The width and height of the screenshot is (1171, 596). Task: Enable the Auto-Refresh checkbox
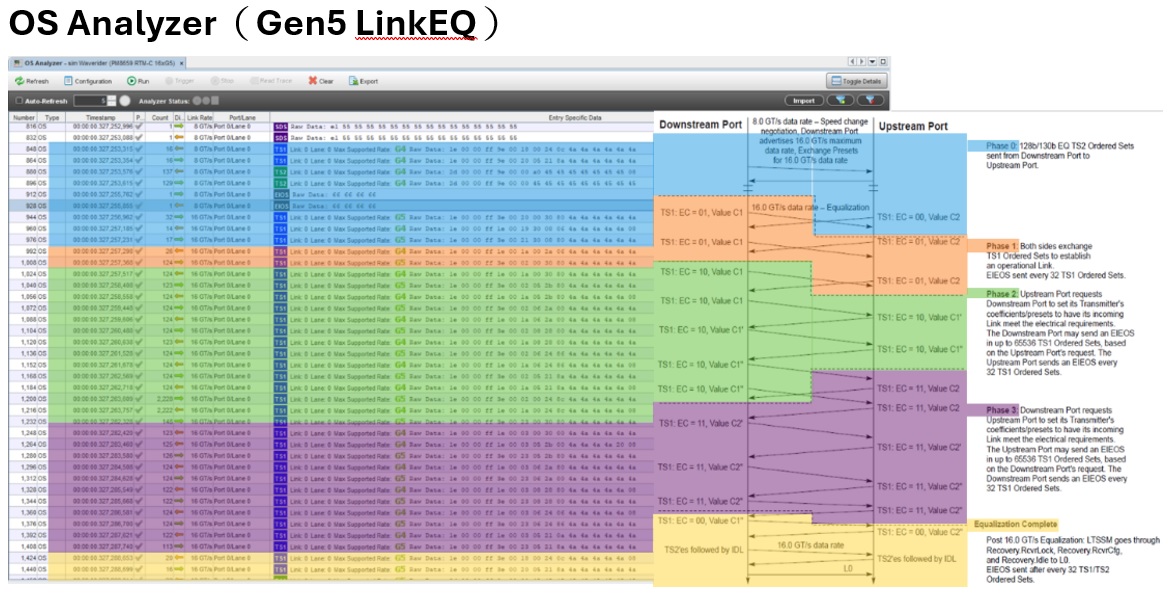(18, 101)
